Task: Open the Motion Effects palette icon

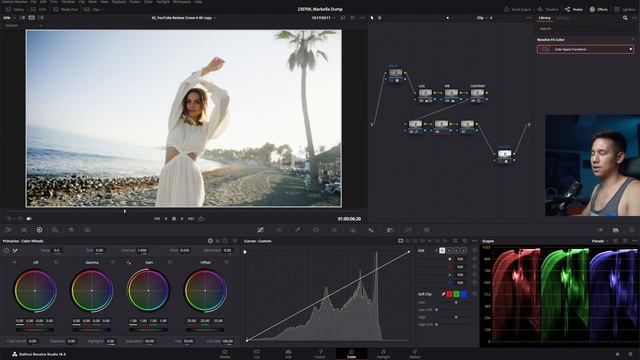Action: coord(87,230)
